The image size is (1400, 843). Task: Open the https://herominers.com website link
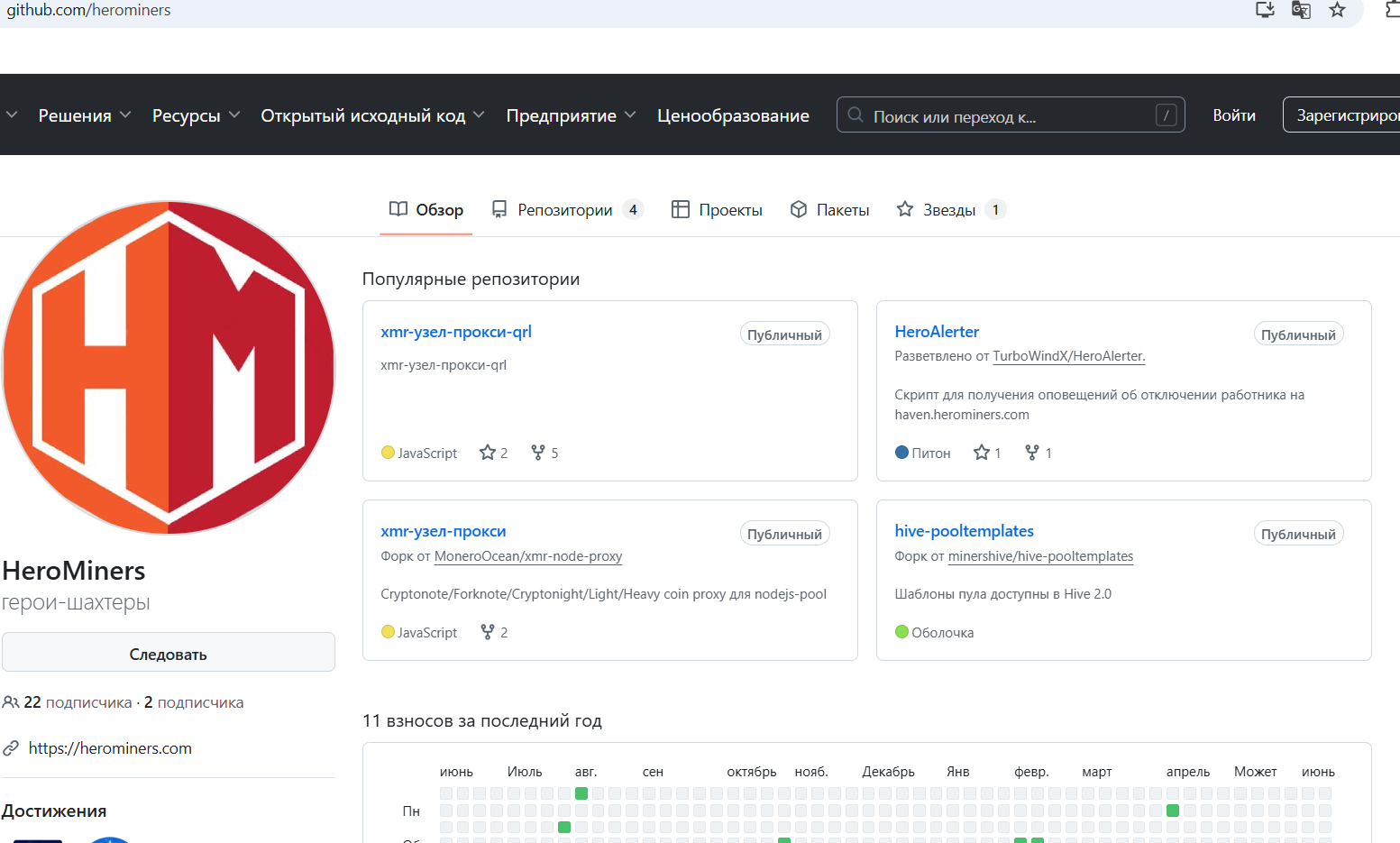tap(110, 748)
